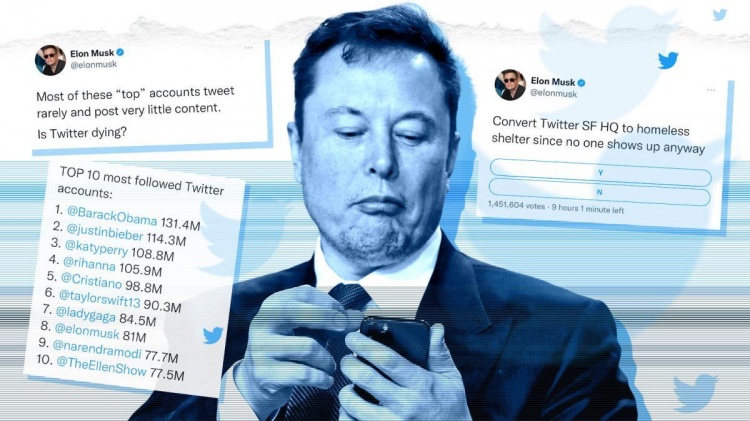Image resolution: width=750 pixels, height=421 pixels.
Task: Click the @TheEllenShow handle
Action: [101, 366]
